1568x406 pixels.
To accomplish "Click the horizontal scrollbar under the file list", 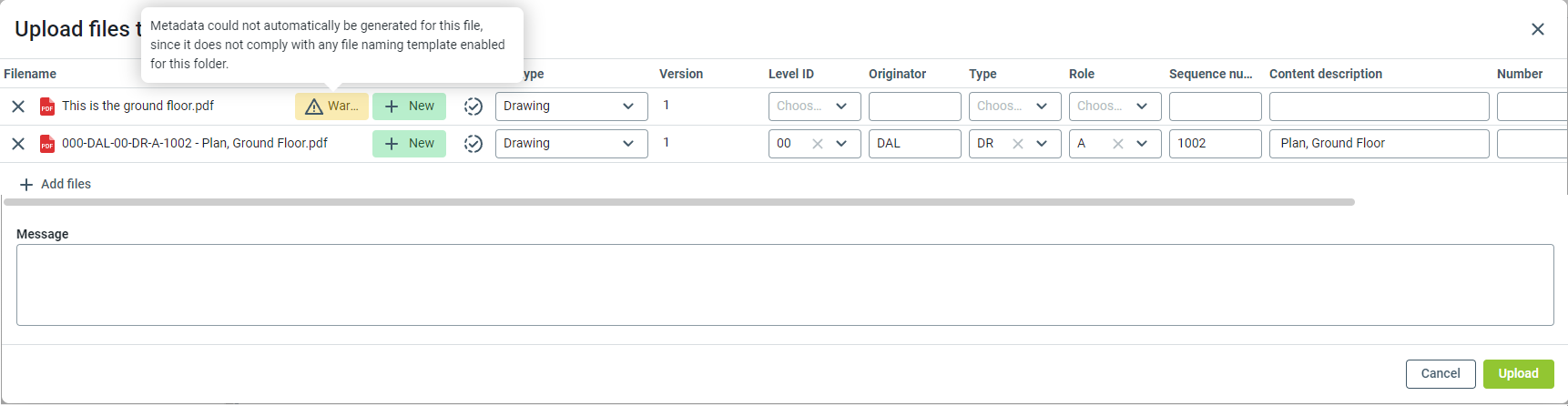I will tap(678, 202).
